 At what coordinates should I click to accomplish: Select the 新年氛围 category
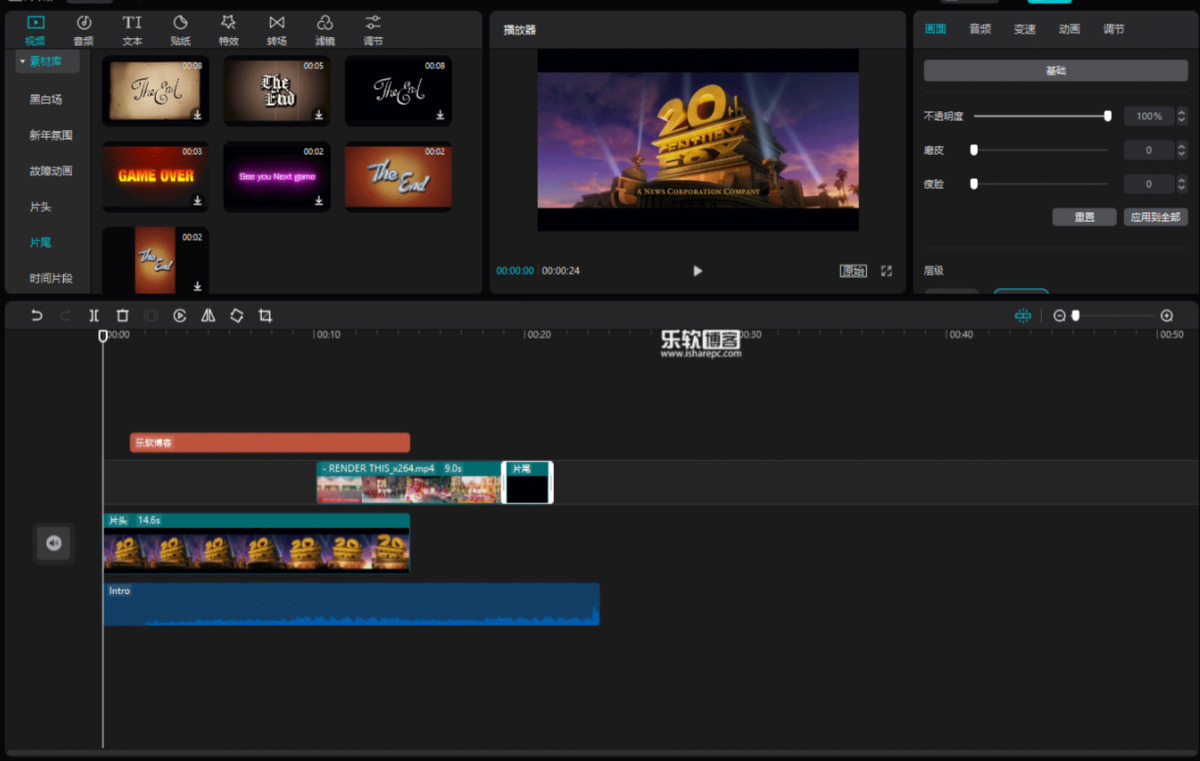[x=51, y=135]
